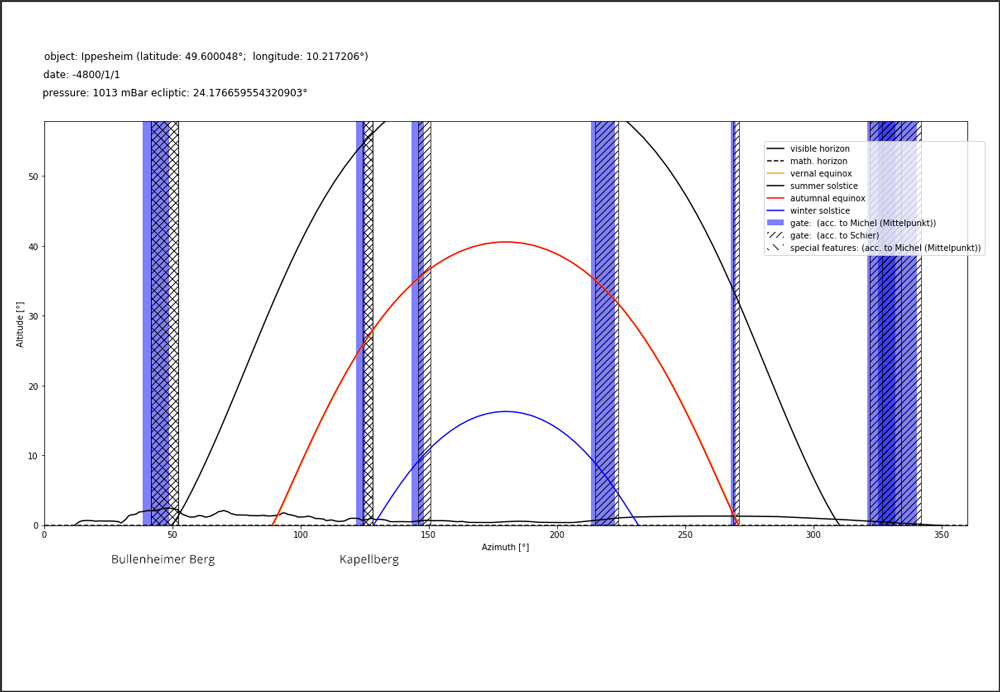
Task: Click the peak of the red equinox curve
Action: pos(505,242)
